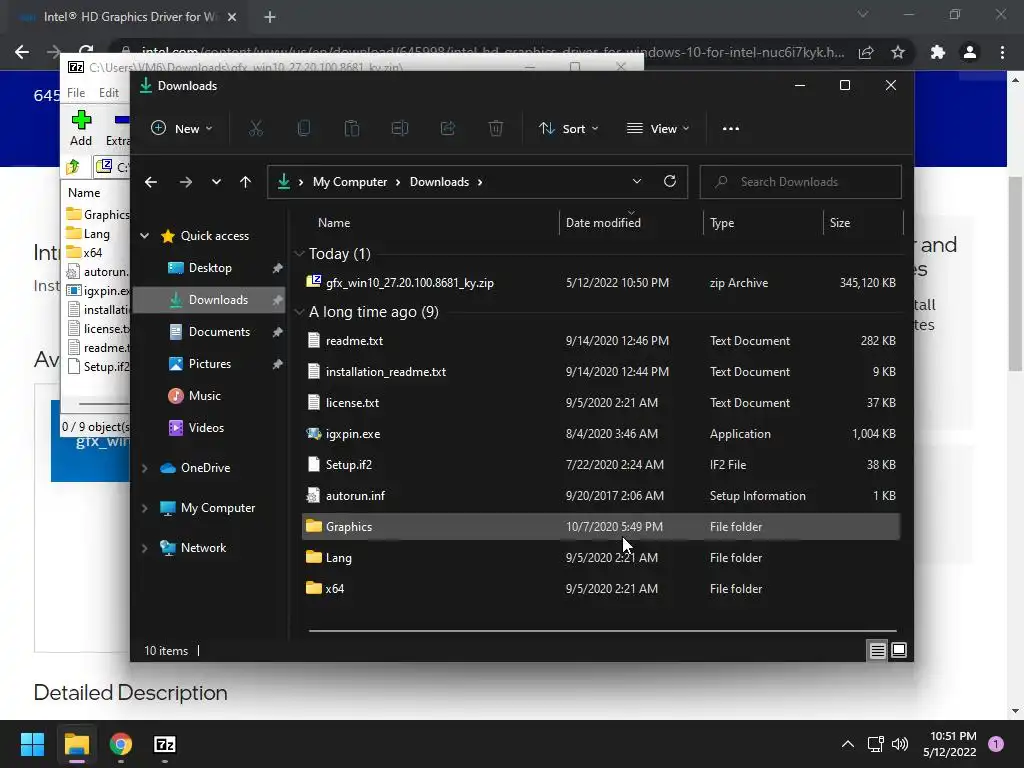The height and width of the screenshot is (768, 1024).
Task: Select Setup.if2 file
Action: point(601,465)
